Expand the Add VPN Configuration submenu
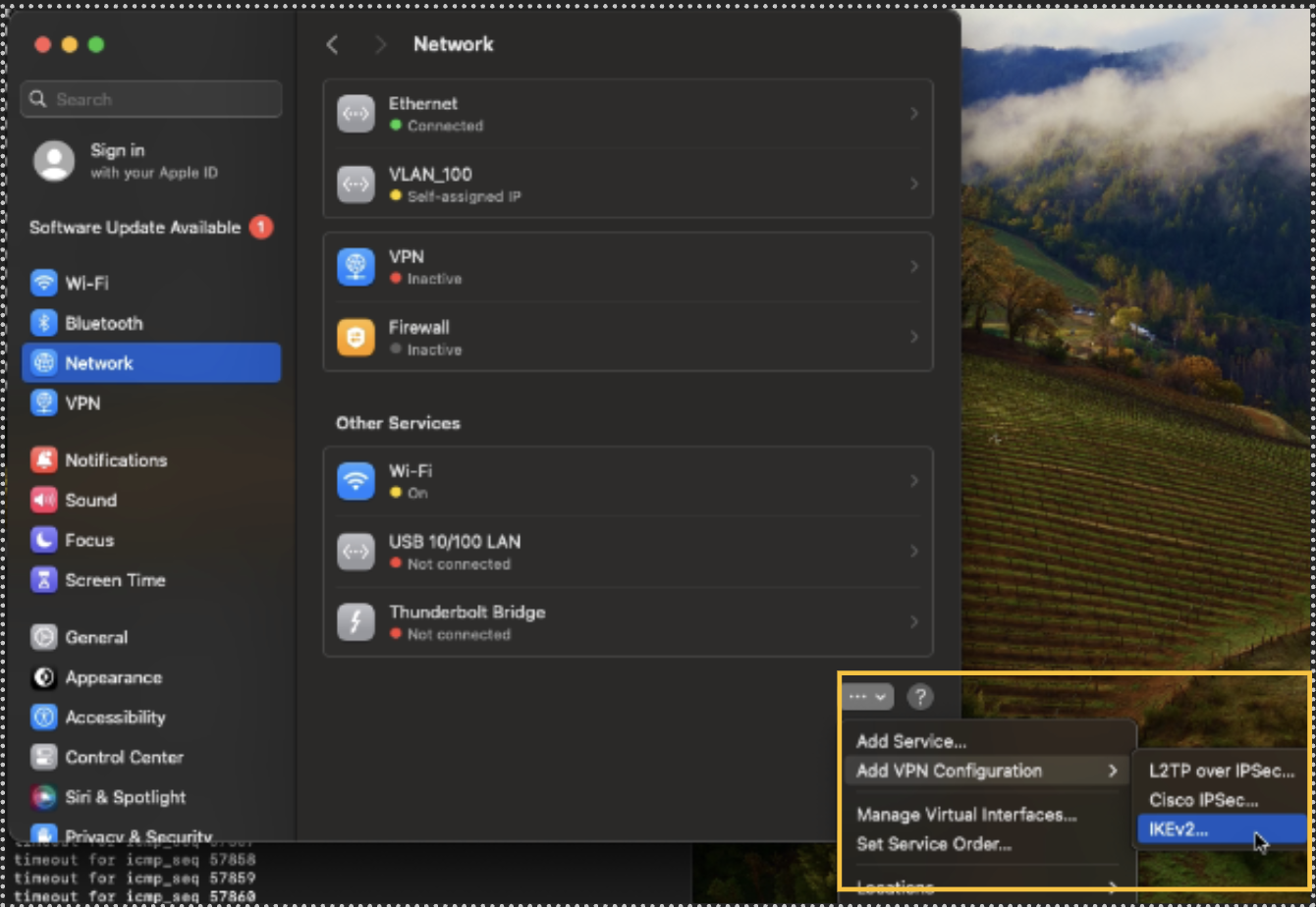The image size is (1316, 907). 986,771
